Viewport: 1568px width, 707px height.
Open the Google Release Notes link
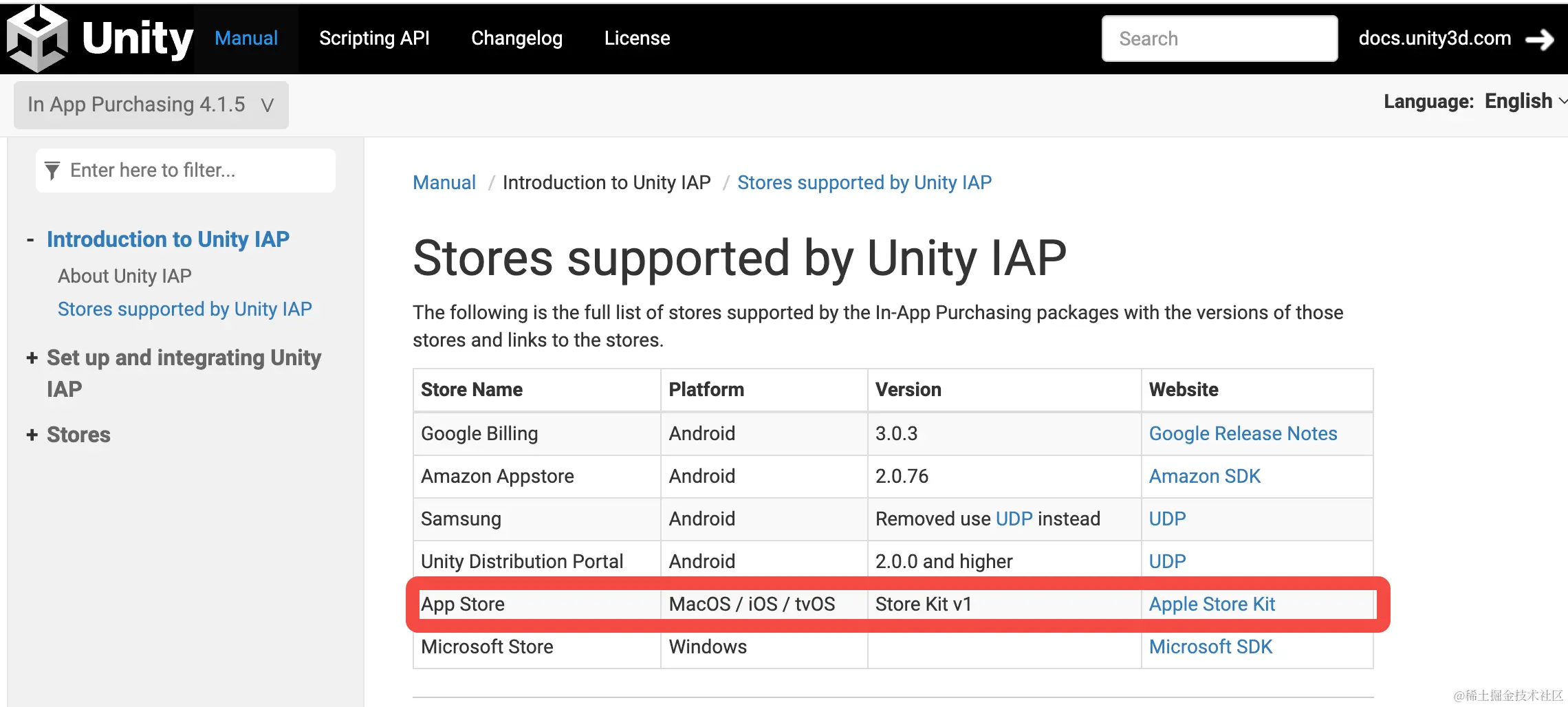[1243, 433]
